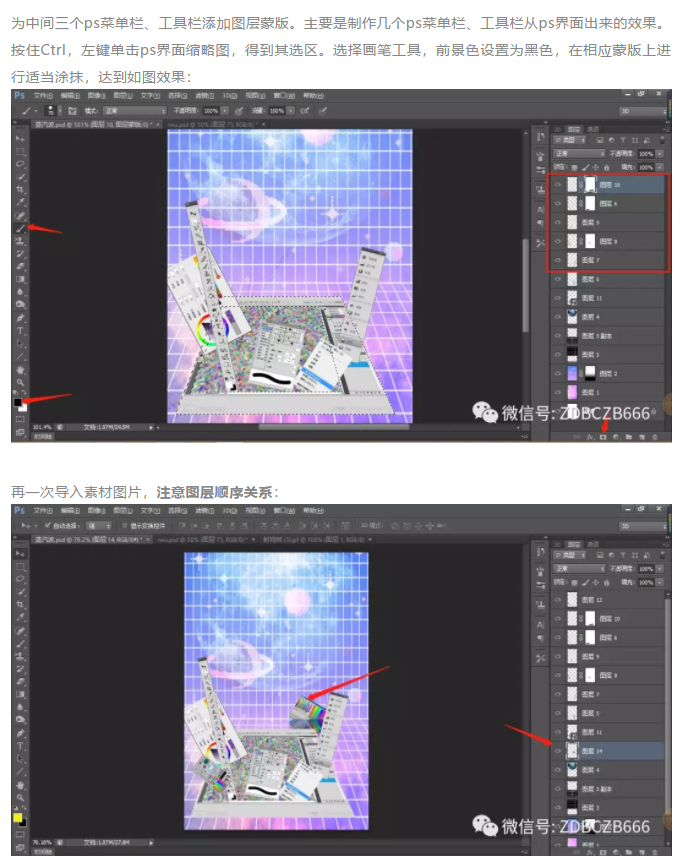Open brush 模式 dropdown in first screenshot options bar

coord(135,111)
